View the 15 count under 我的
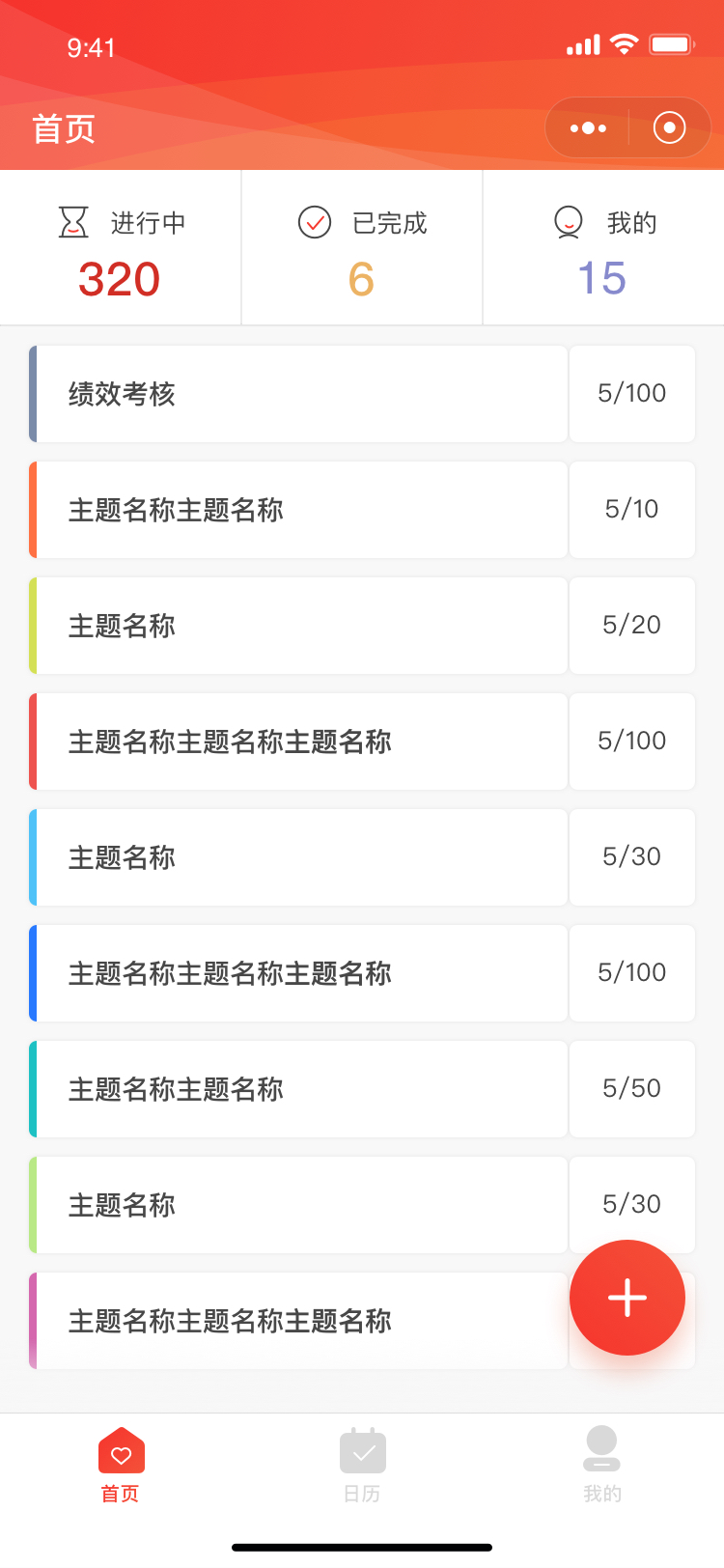 pyautogui.click(x=602, y=278)
